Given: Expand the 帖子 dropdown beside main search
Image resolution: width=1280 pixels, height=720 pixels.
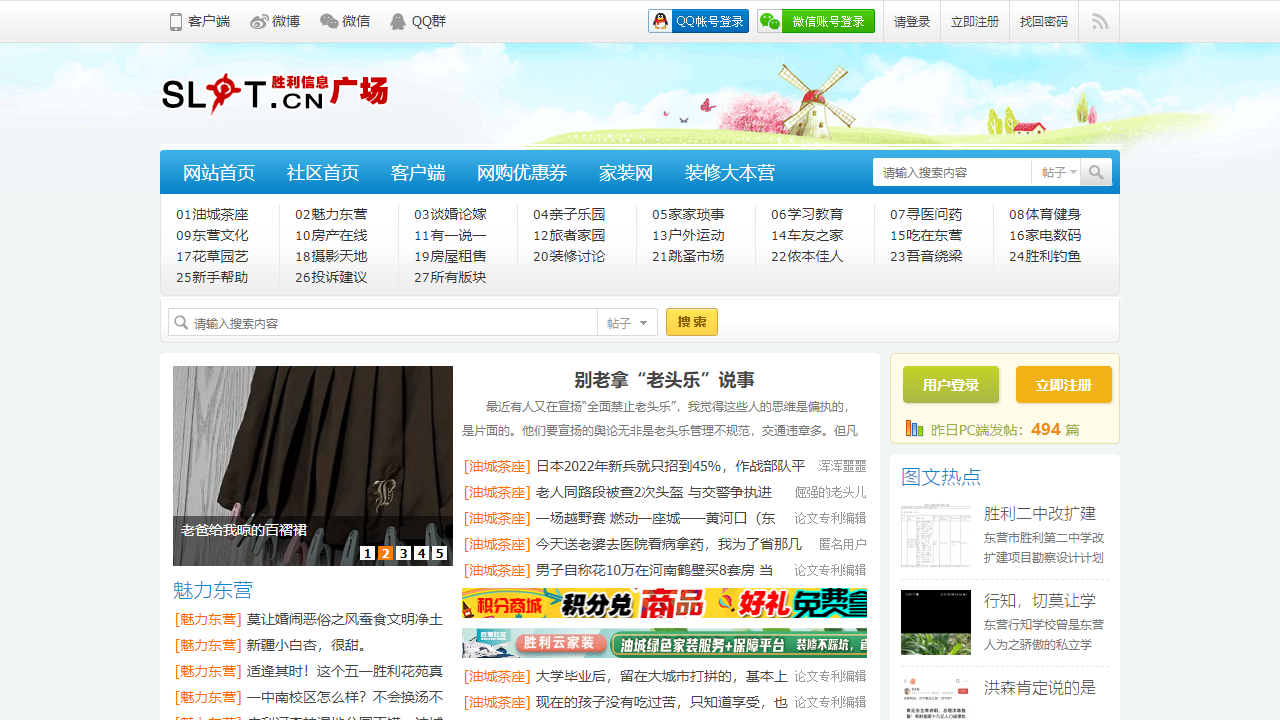Looking at the screenshot, I should pyautogui.click(x=628, y=323).
